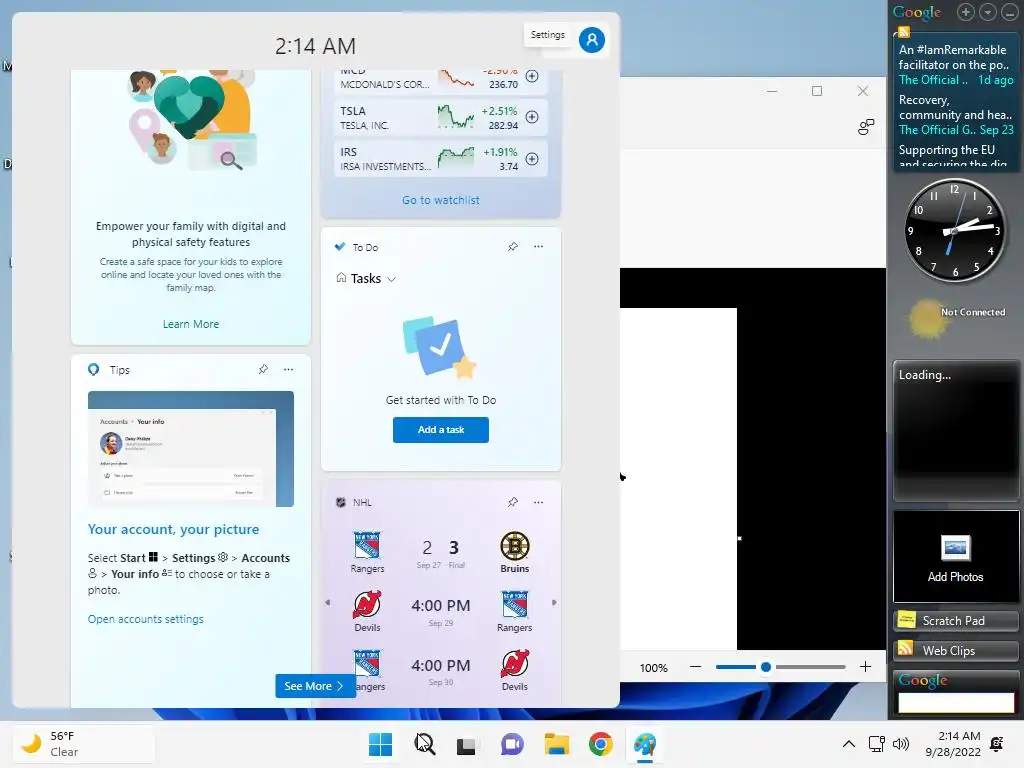
Task: Open accounts settings link
Action: coord(146,619)
